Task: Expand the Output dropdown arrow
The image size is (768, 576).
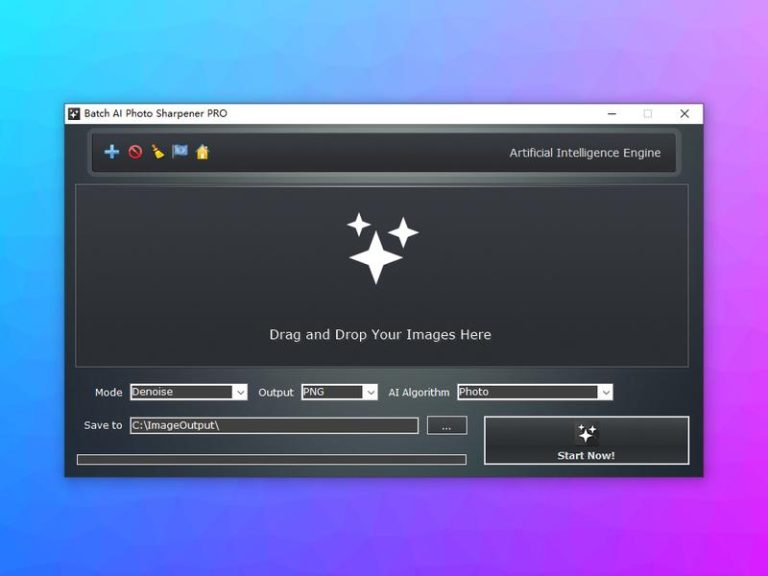Action: (x=371, y=392)
